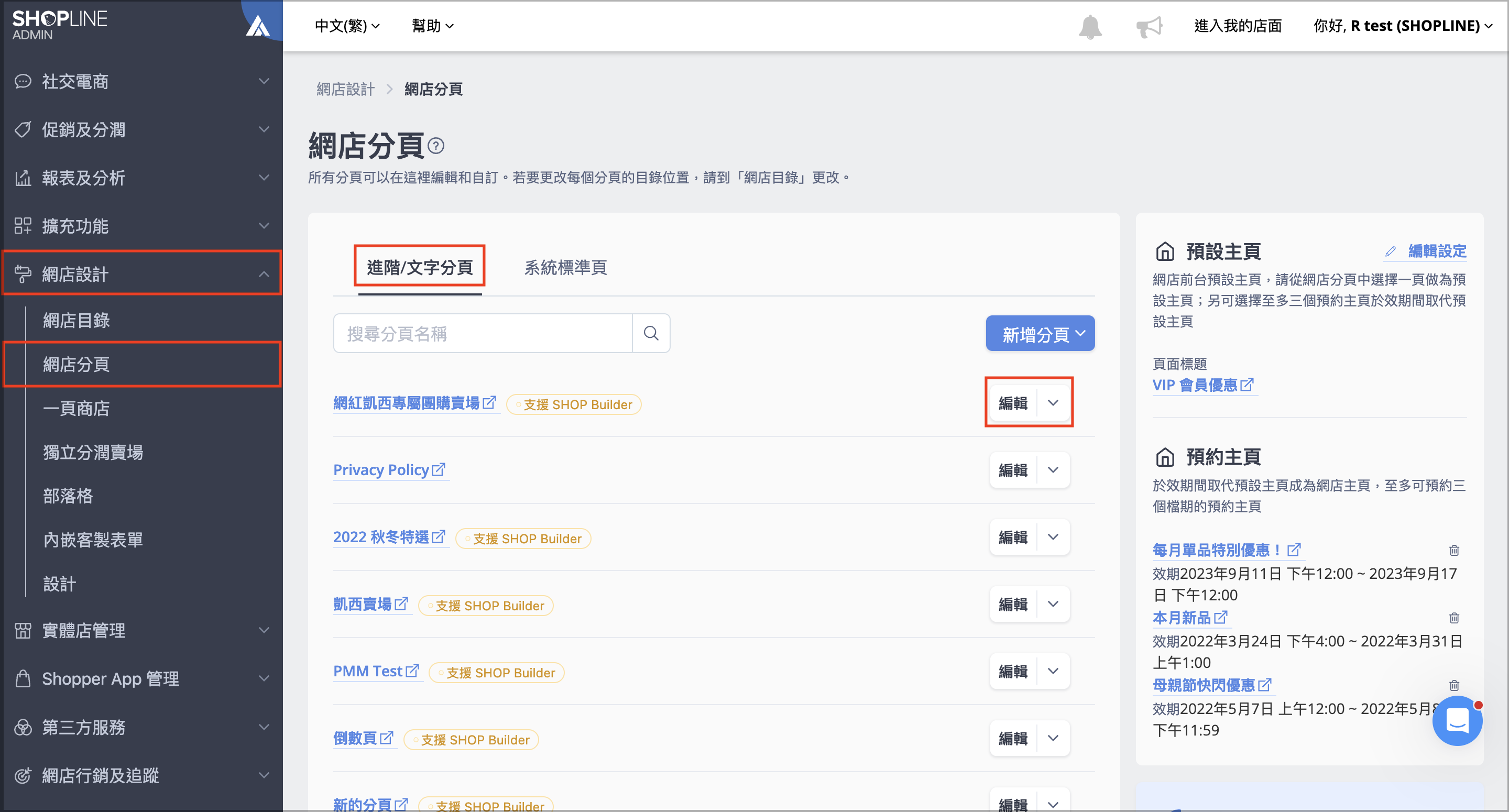
Task: Select 網店目錄 in the sidebar
Action: coord(76,321)
